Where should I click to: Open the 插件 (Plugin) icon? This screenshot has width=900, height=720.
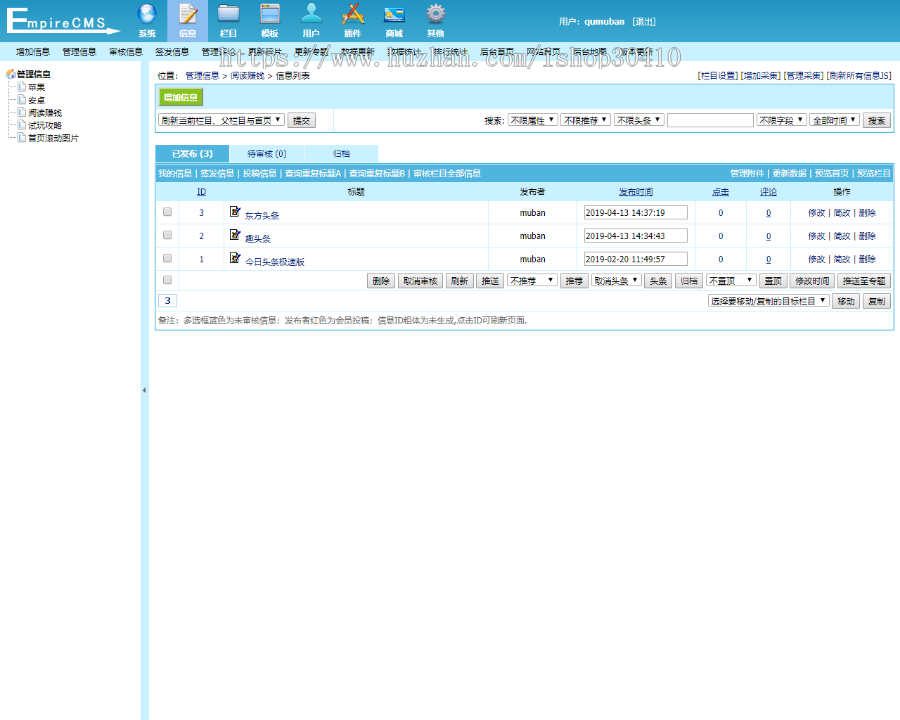pos(352,15)
